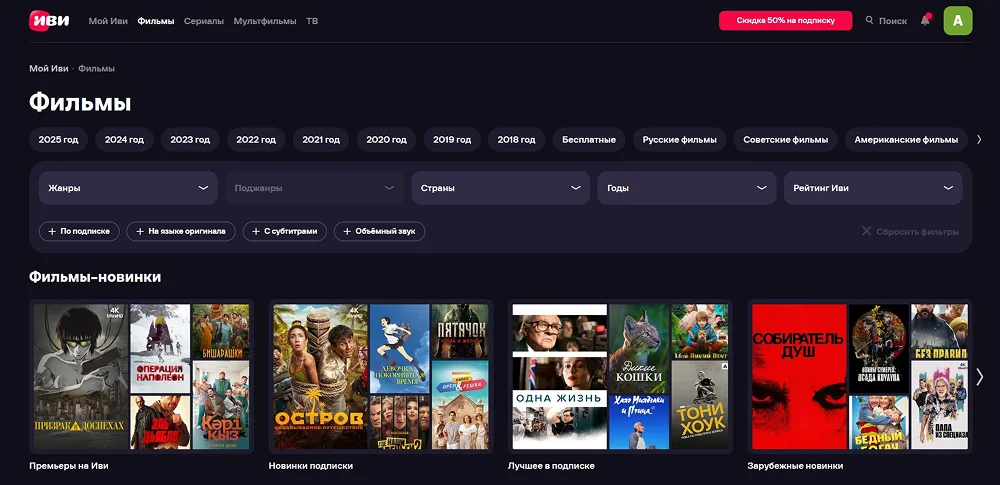Open the green user profile avatar
This screenshot has width=1000, height=485.
pos(958,20)
